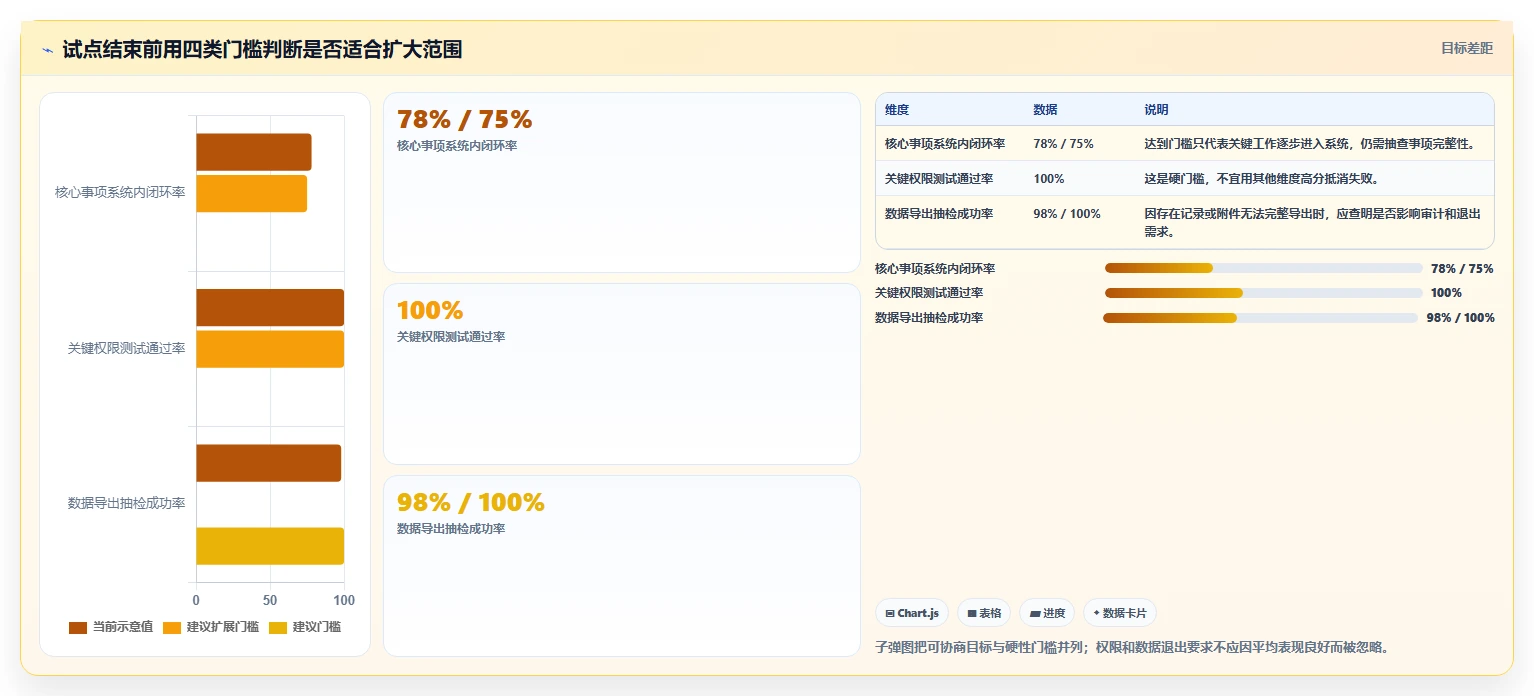Click the brown bar for 核心事项系统内闭环率 in chart
This screenshot has height=696, width=1534.
(253, 152)
